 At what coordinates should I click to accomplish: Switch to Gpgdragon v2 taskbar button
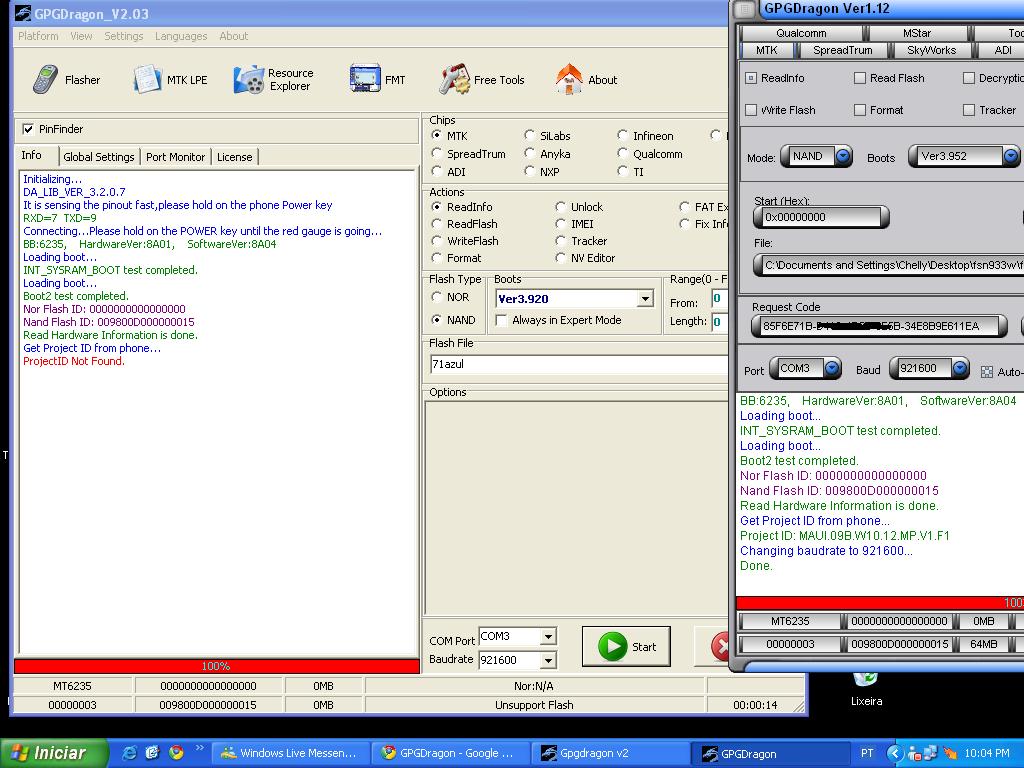pyautogui.click(x=609, y=753)
